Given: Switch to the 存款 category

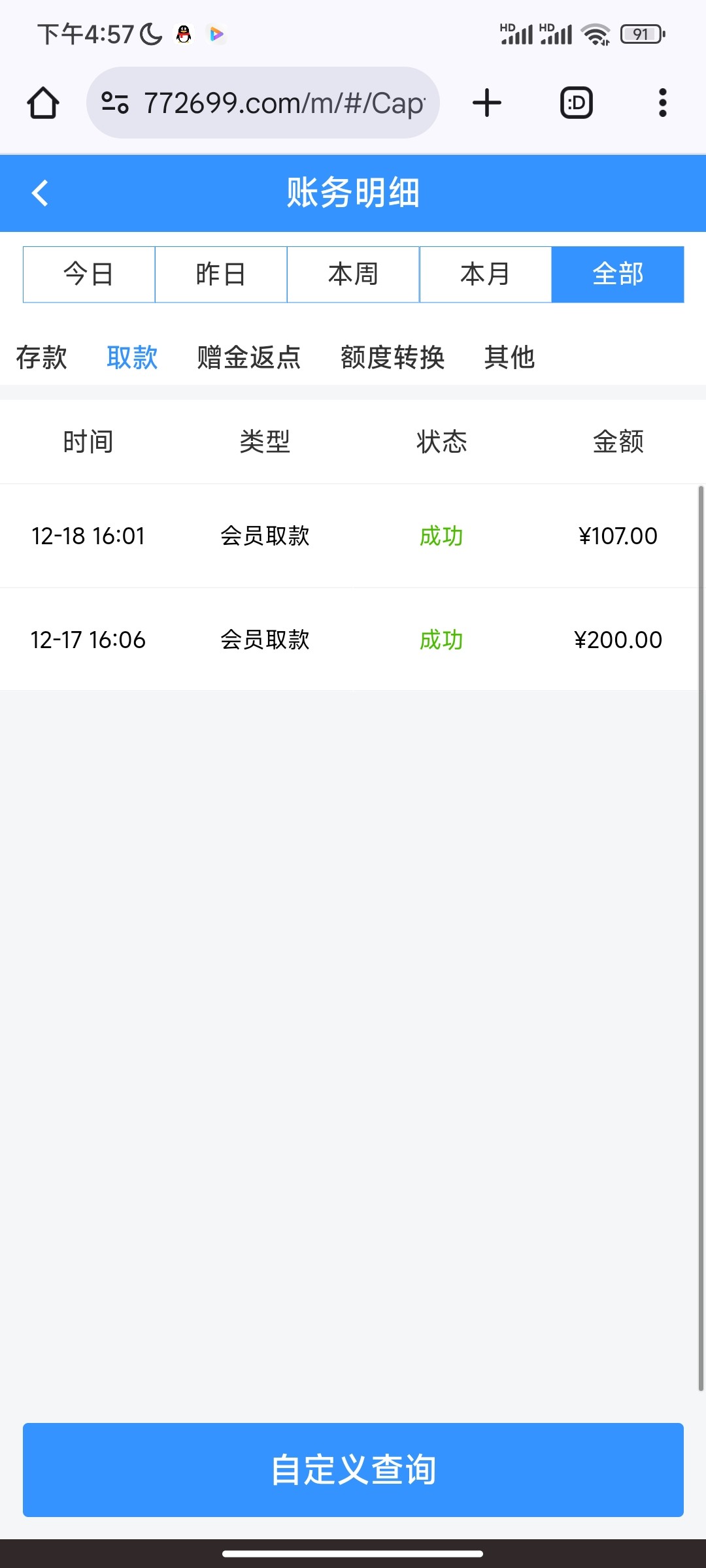Looking at the screenshot, I should pos(42,357).
